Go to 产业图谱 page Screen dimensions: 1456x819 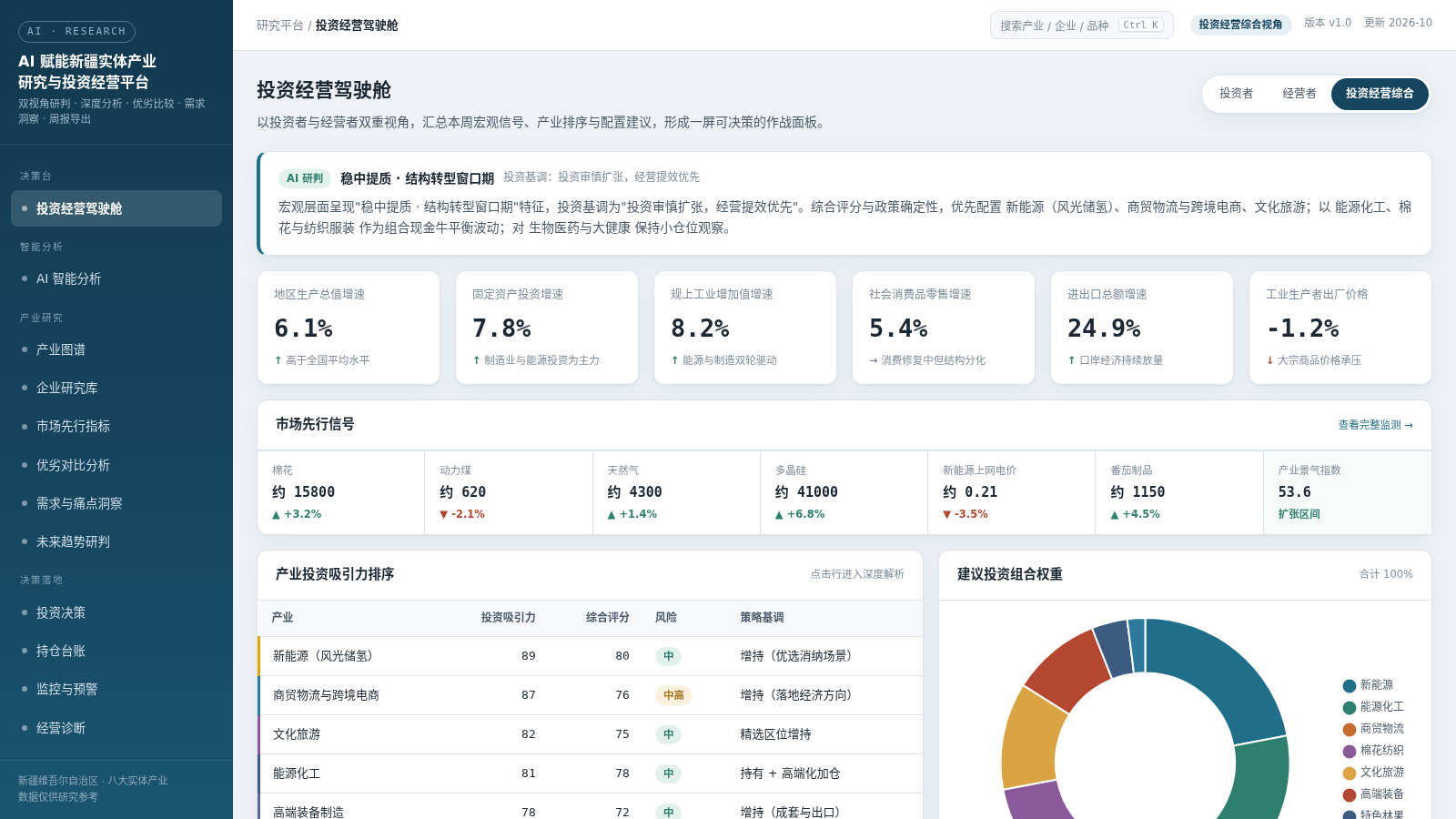116,349
